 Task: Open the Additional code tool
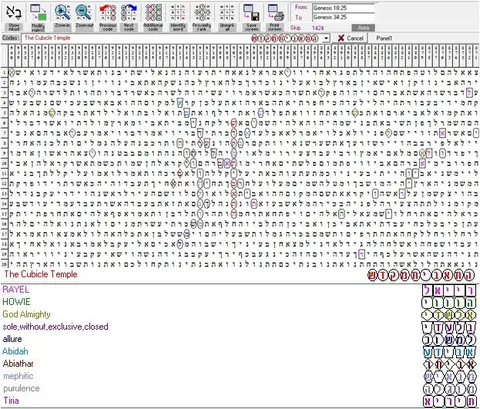[153, 13]
